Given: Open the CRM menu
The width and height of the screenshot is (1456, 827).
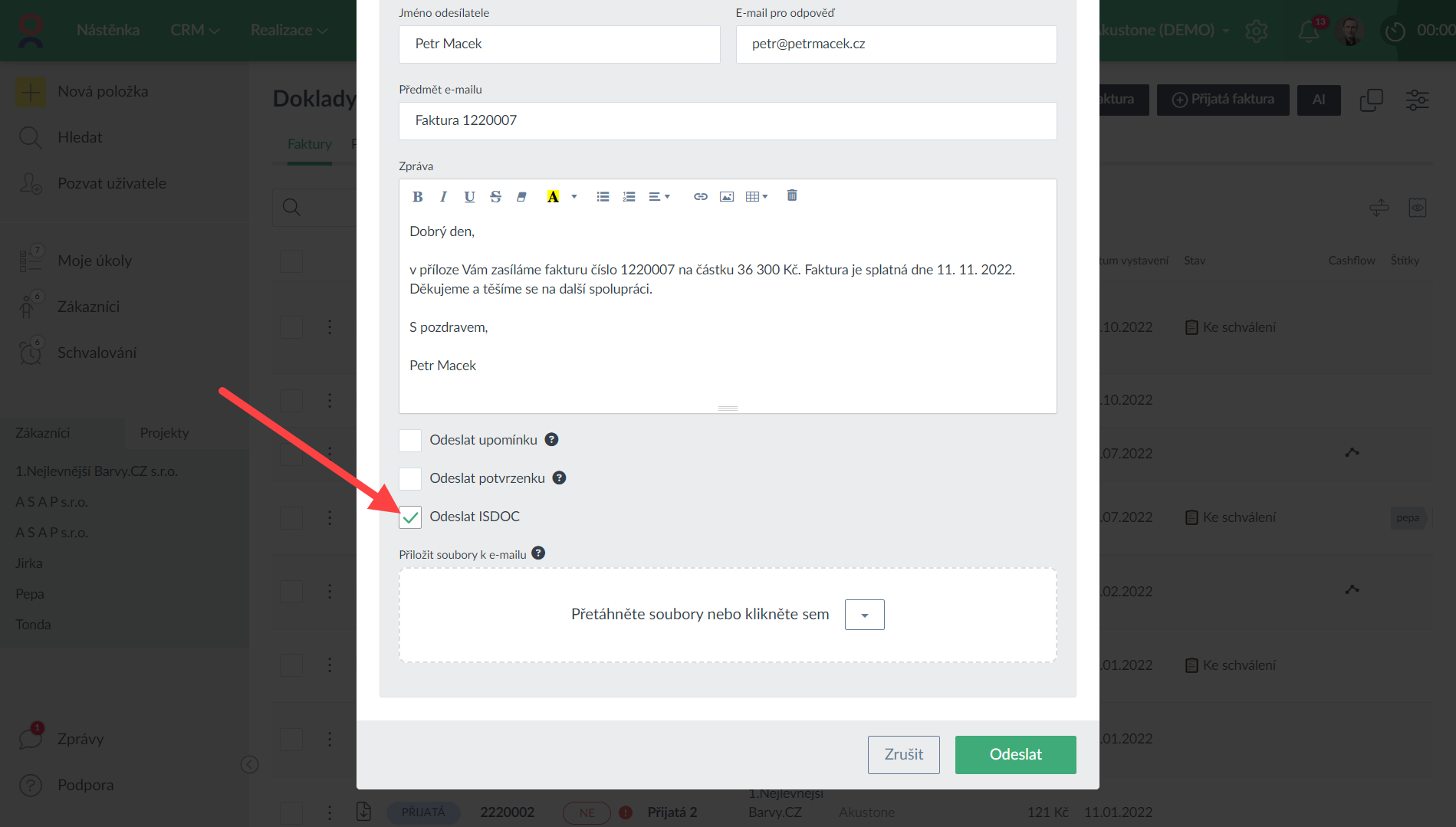Looking at the screenshot, I should (195, 30).
